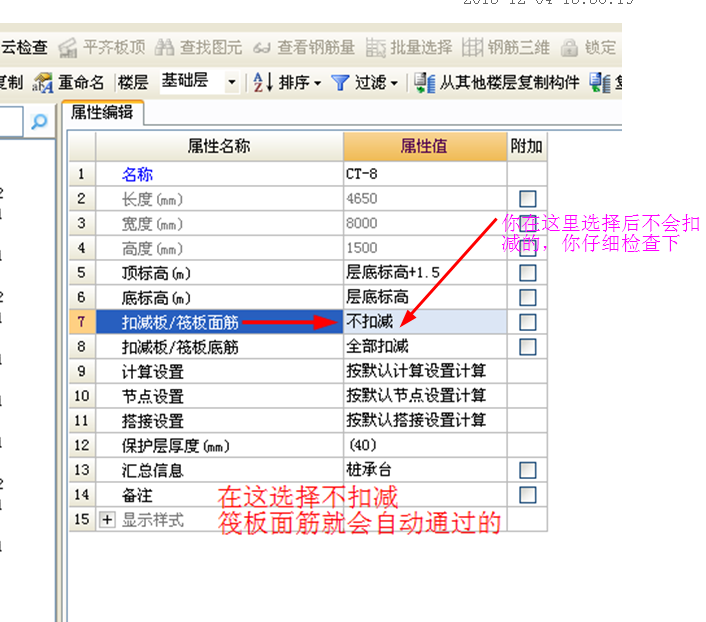Image resolution: width=706 pixels, height=622 pixels.
Task: Select the 批量选择 tool icon
Action: 376,48
